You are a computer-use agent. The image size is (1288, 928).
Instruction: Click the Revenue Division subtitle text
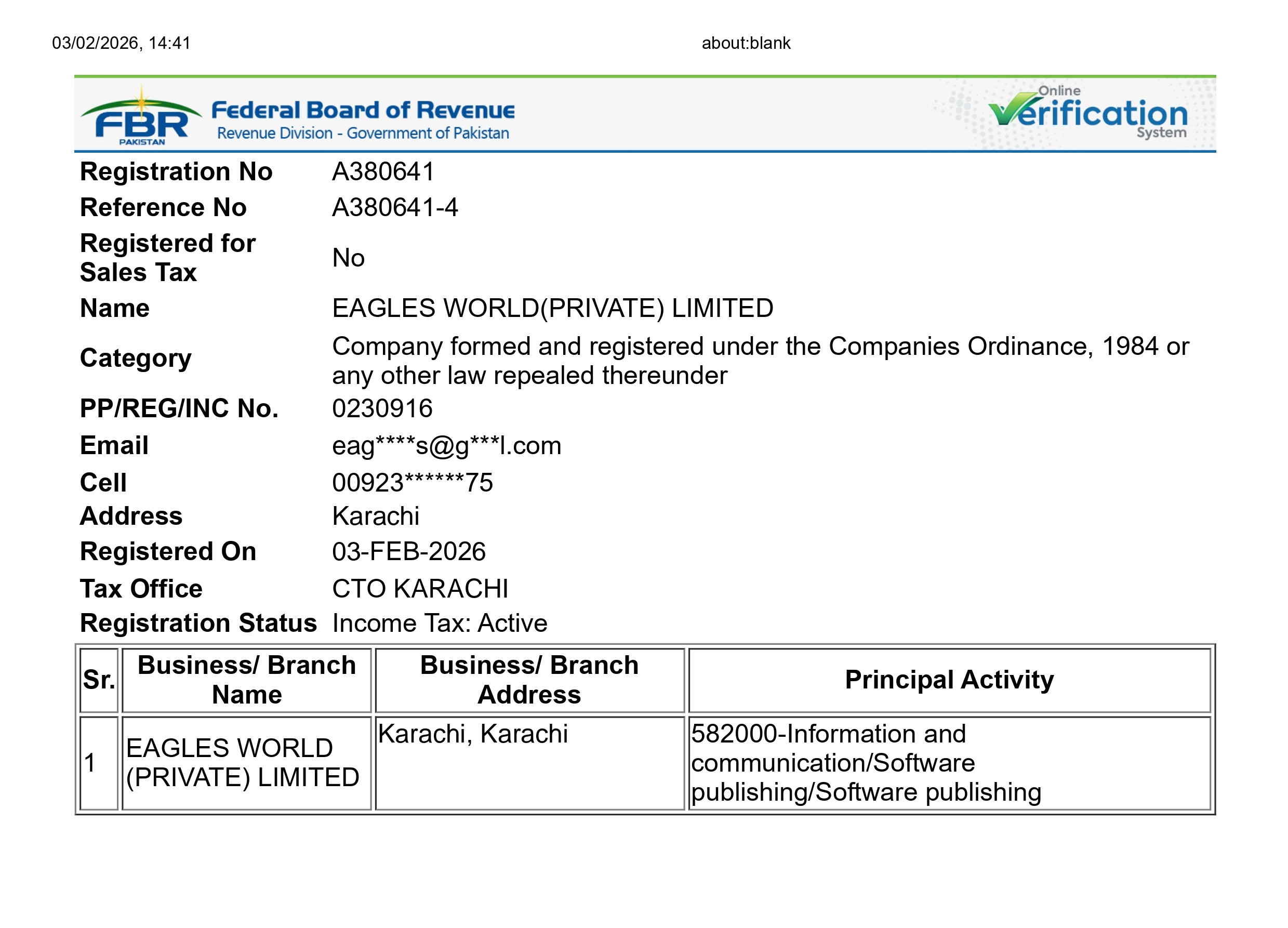[363, 134]
